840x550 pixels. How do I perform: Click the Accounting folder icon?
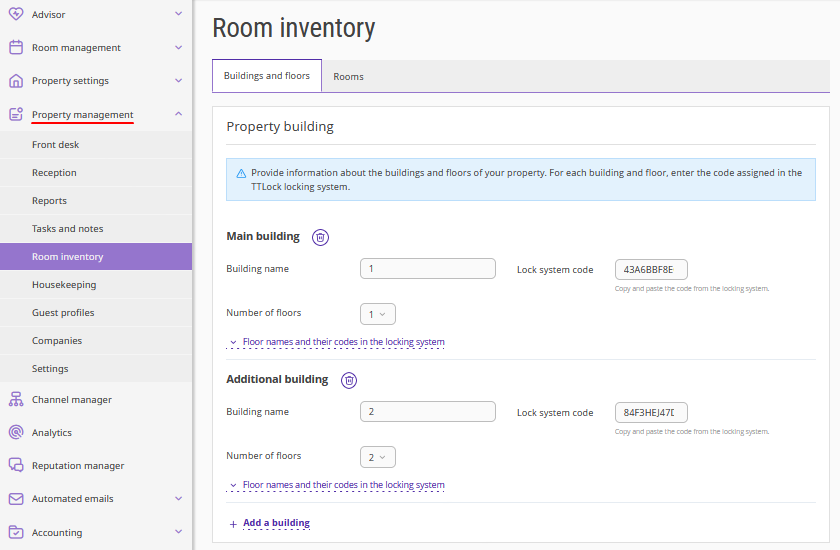point(16,532)
